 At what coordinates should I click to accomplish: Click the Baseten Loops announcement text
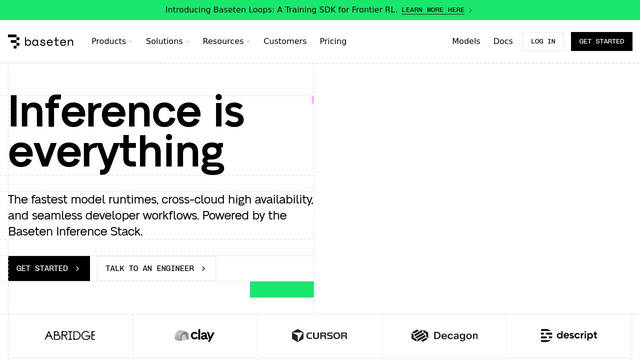pyautogui.click(x=281, y=10)
